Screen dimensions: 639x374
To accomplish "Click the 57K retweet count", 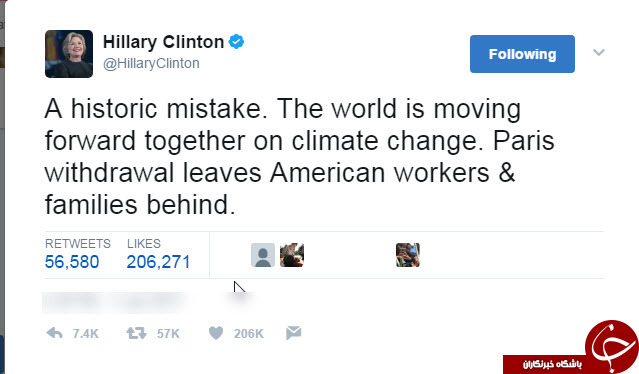I will pyautogui.click(x=168, y=334).
